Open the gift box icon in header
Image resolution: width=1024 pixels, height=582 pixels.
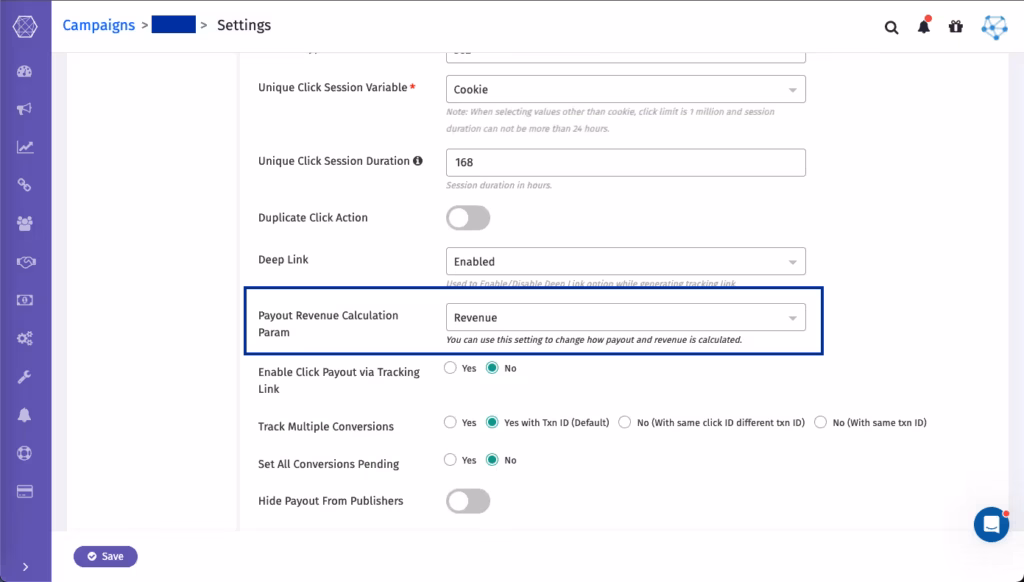coord(955,26)
